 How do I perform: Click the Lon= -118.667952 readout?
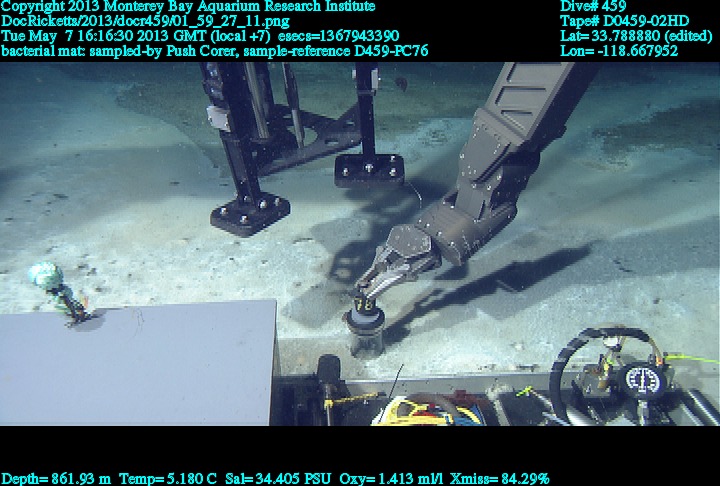point(620,50)
